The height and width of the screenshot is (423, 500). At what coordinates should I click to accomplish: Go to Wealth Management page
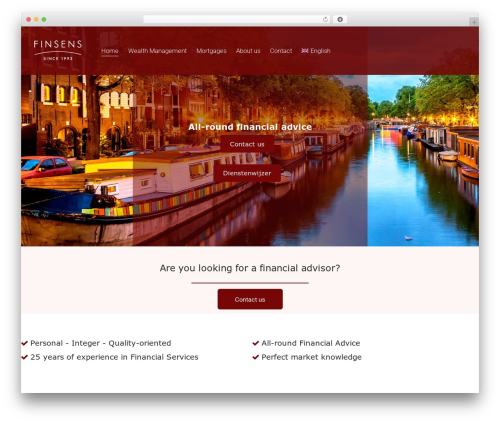click(x=157, y=51)
